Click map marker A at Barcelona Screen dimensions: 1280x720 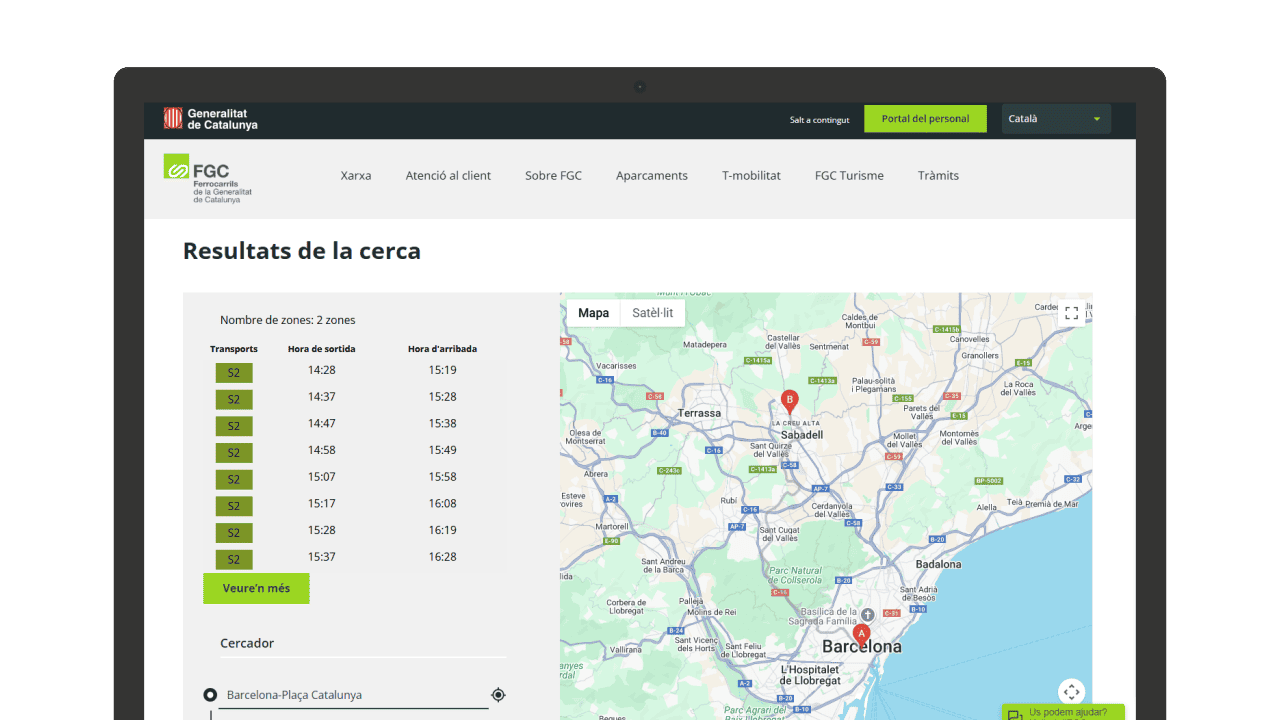861,635
